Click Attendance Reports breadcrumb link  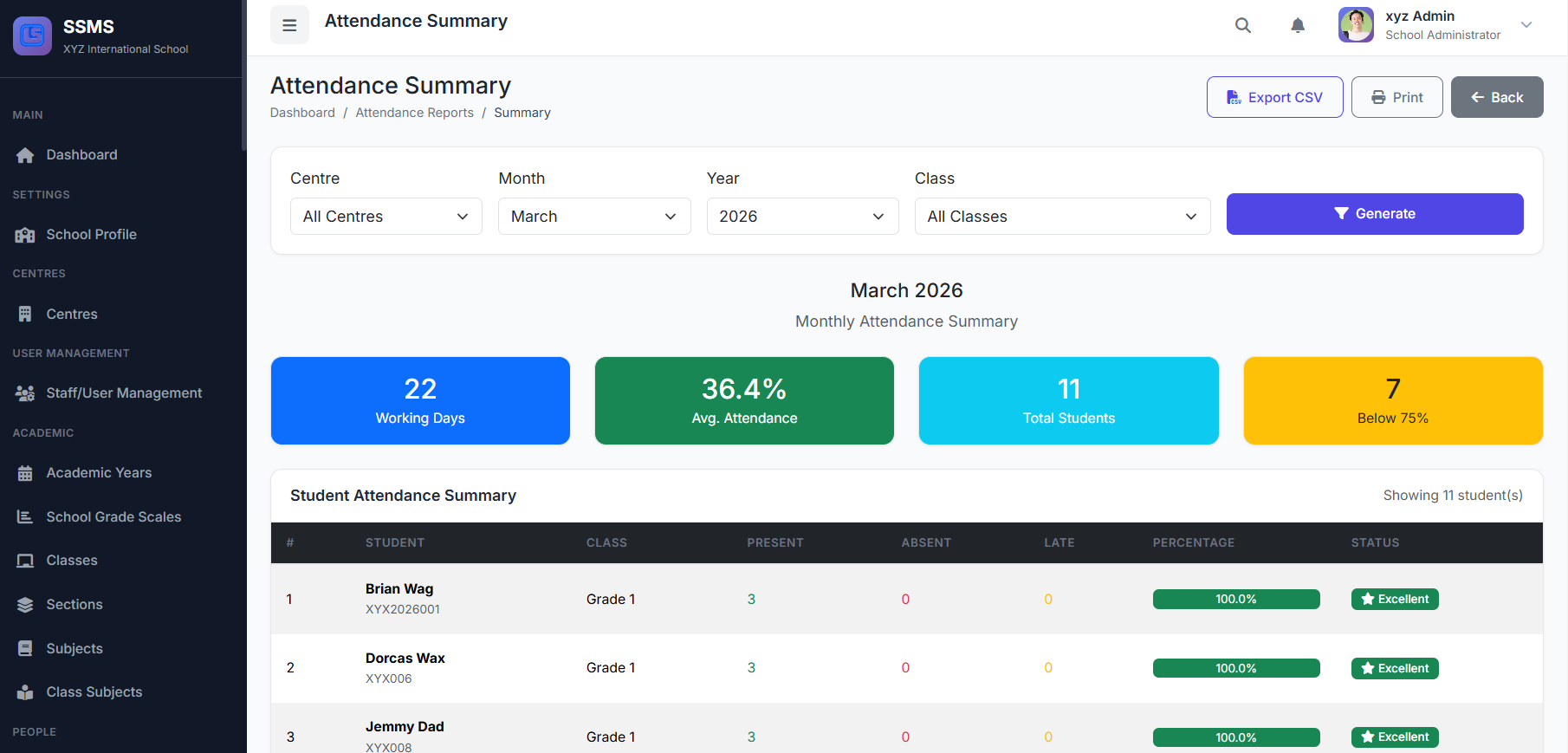click(414, 113)
